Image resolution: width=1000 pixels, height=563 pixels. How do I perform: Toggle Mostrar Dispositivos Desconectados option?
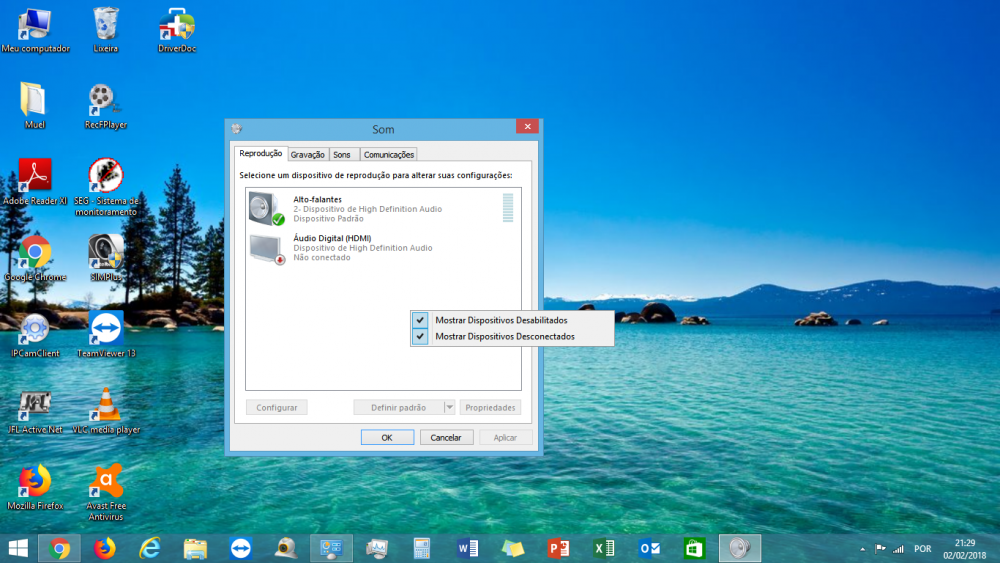click(x=505, y=337)
